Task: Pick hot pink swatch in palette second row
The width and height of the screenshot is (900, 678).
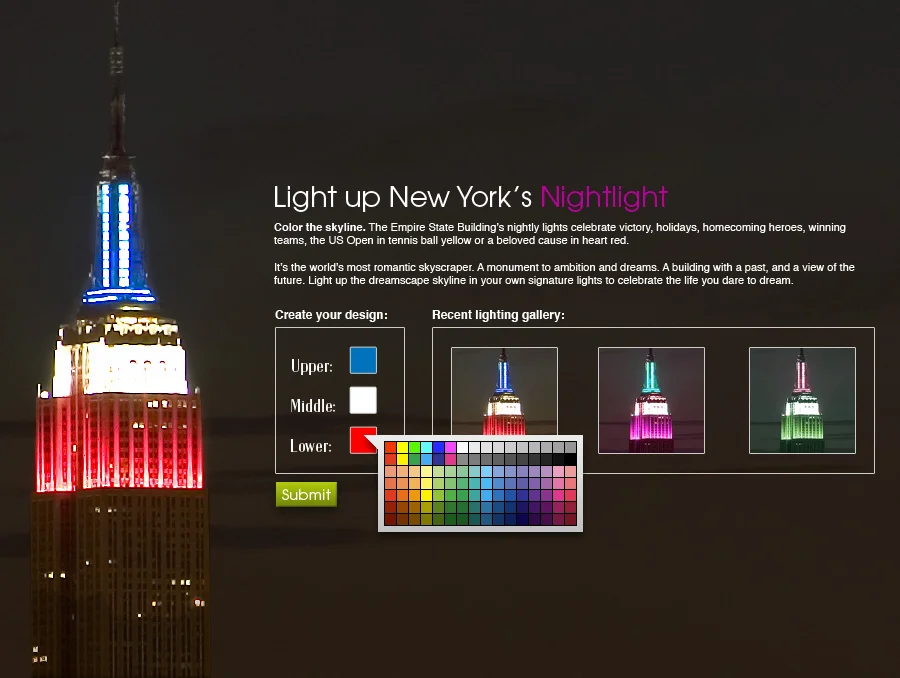Action: tap(451, 459)
